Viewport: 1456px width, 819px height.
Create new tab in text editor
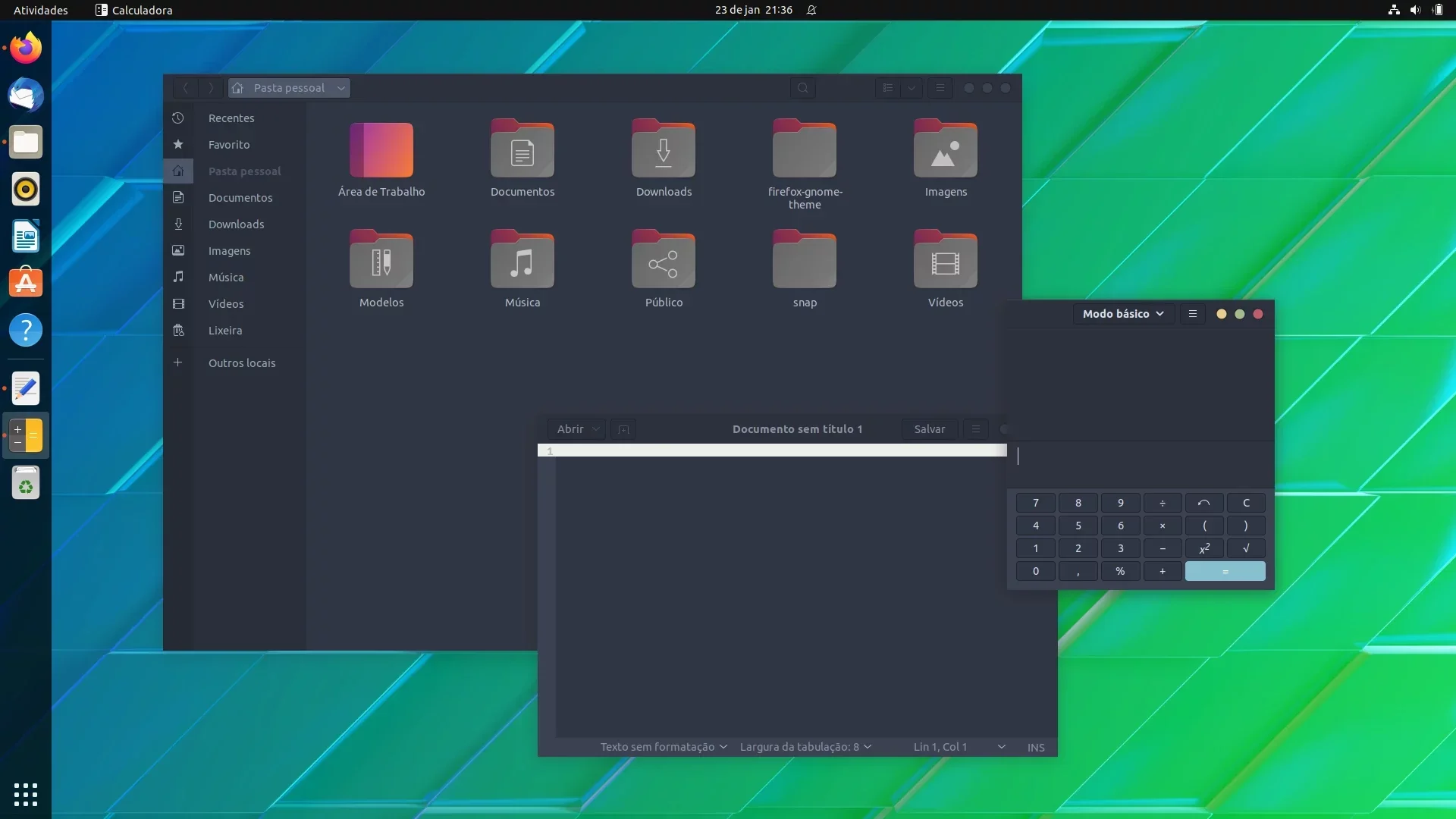coord(623,429)
